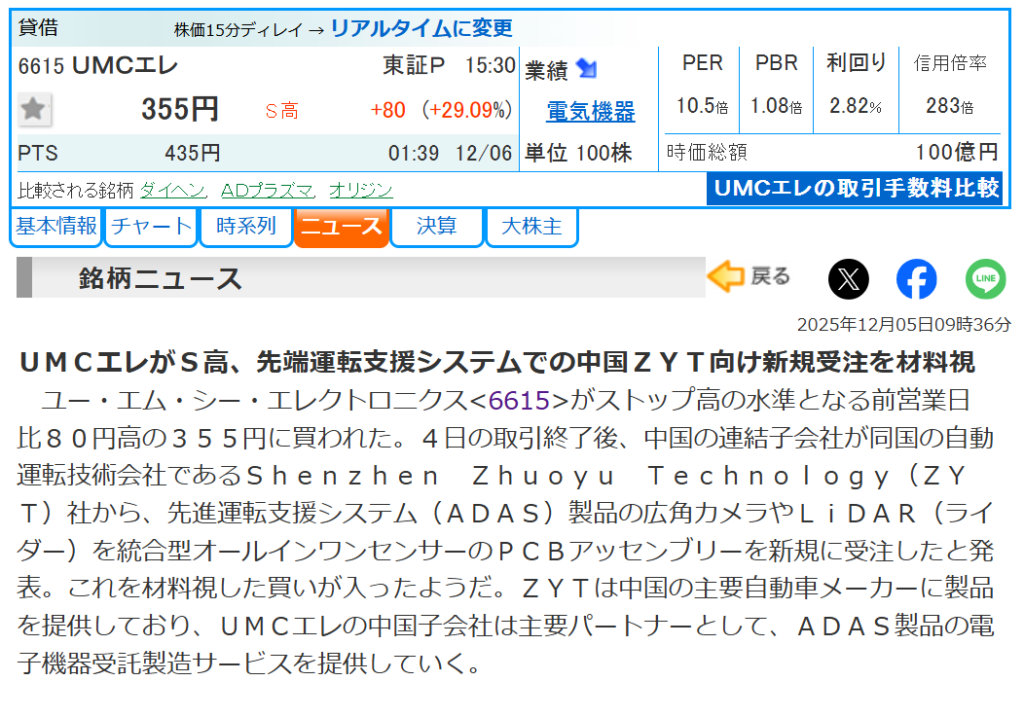Share article on X (Twitter)

click(x=848, y=279)
